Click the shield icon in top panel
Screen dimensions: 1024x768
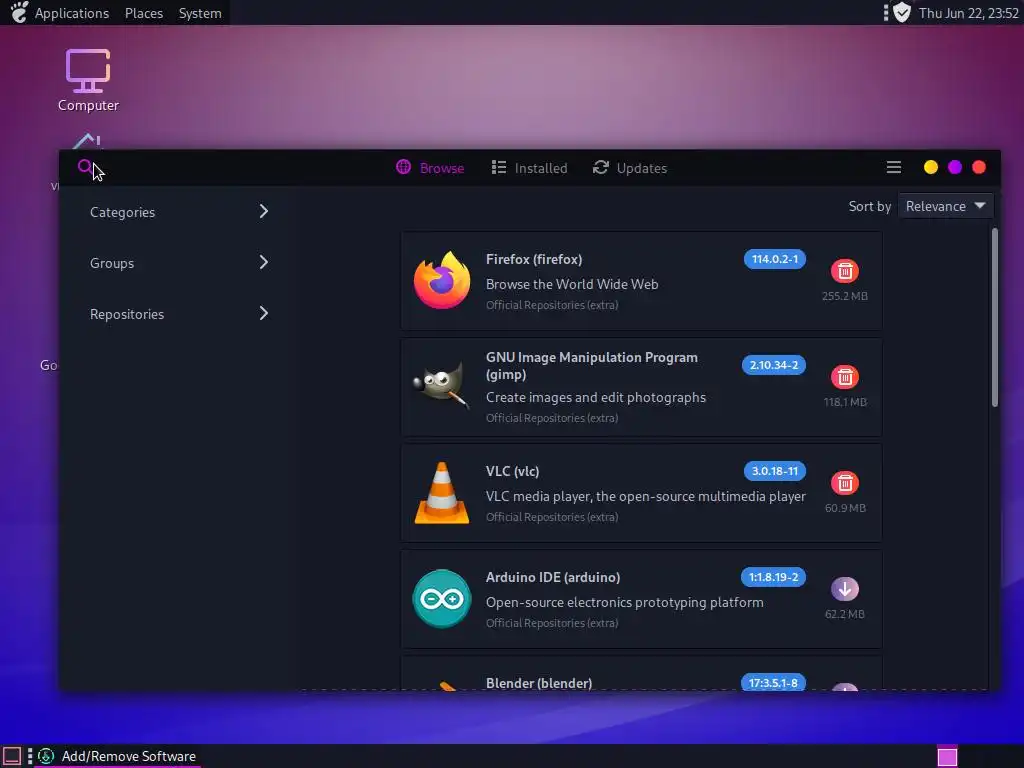tap(902, 12)
